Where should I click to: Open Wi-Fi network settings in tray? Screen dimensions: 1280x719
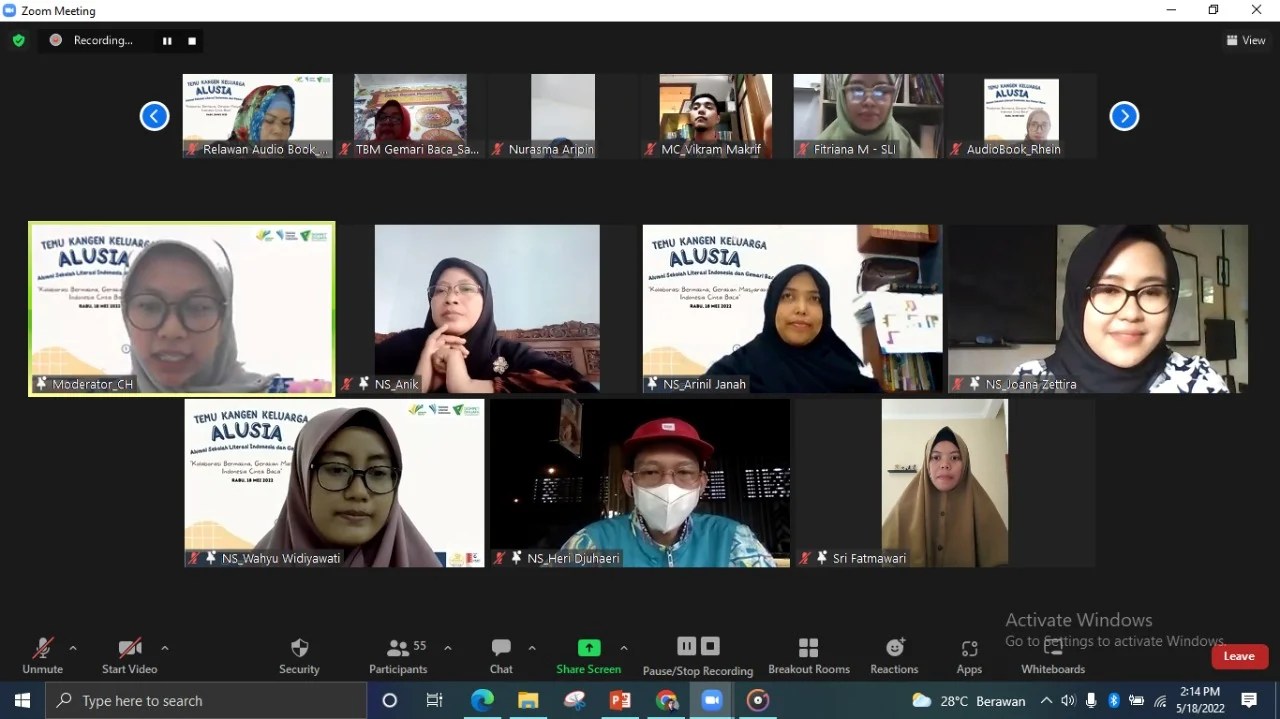click(1160, 701)
